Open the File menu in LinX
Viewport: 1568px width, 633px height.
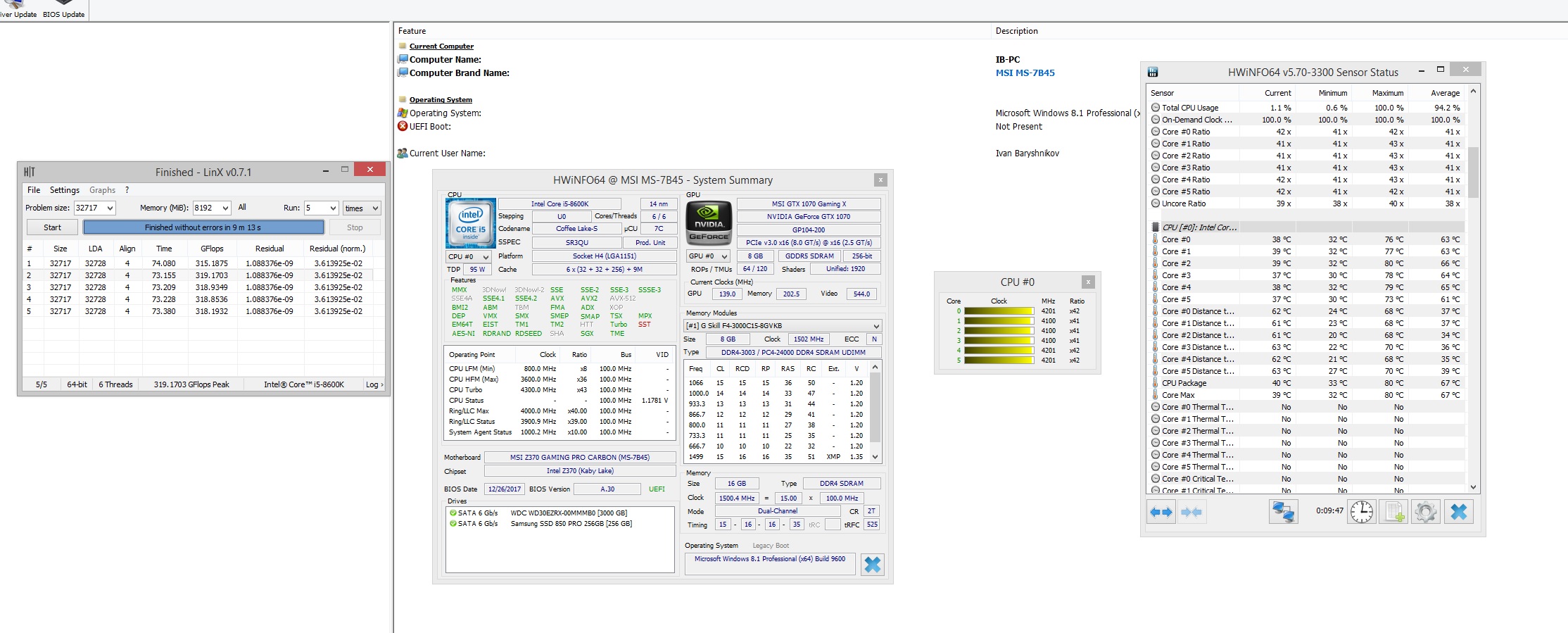click(34, 190)
